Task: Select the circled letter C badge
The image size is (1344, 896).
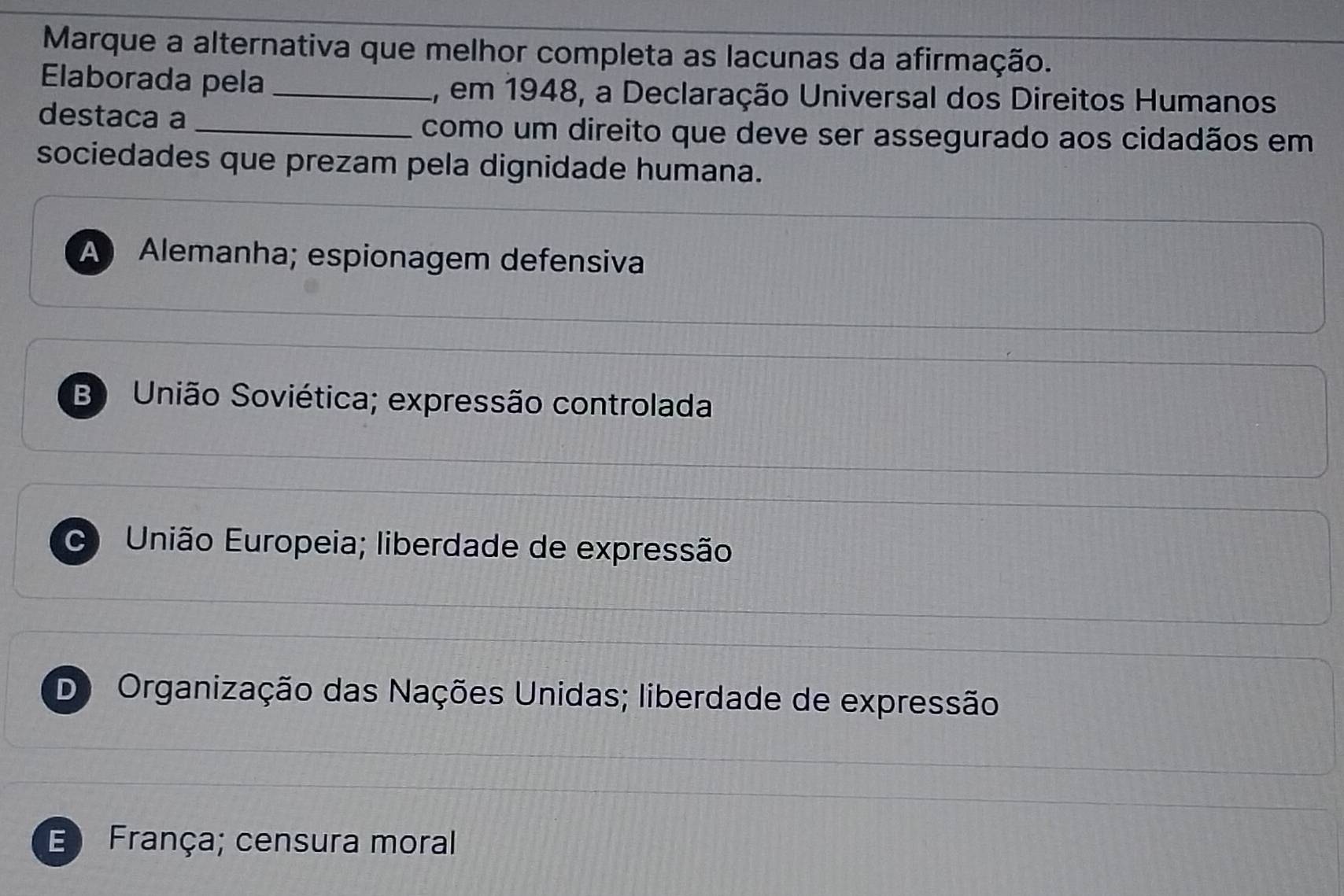Action: click(x=74, y=540)
